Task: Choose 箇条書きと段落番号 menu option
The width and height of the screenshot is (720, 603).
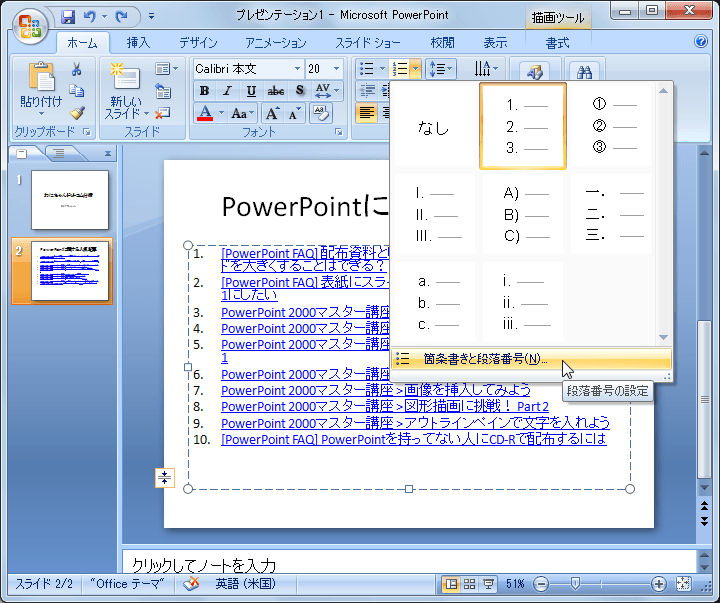Action: point(485,359)
